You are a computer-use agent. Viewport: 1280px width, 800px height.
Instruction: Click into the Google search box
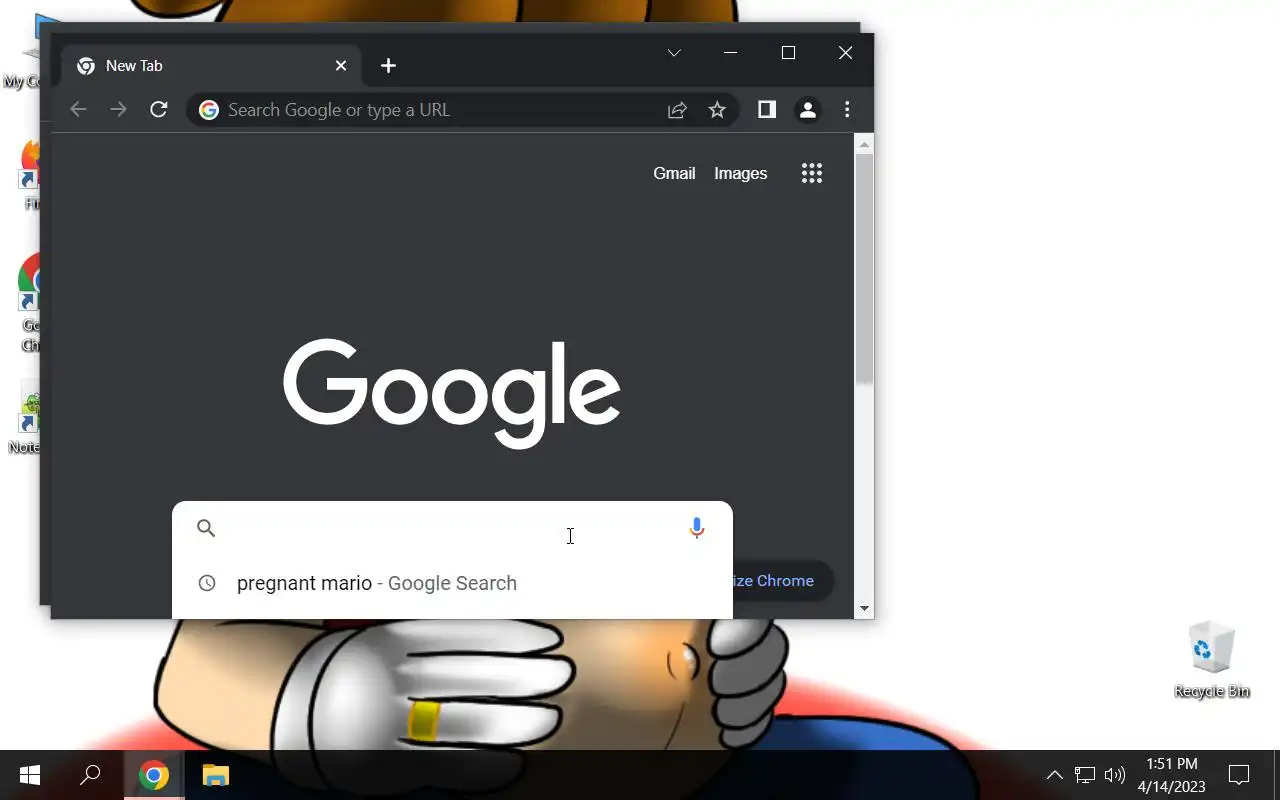coord(452,528)
